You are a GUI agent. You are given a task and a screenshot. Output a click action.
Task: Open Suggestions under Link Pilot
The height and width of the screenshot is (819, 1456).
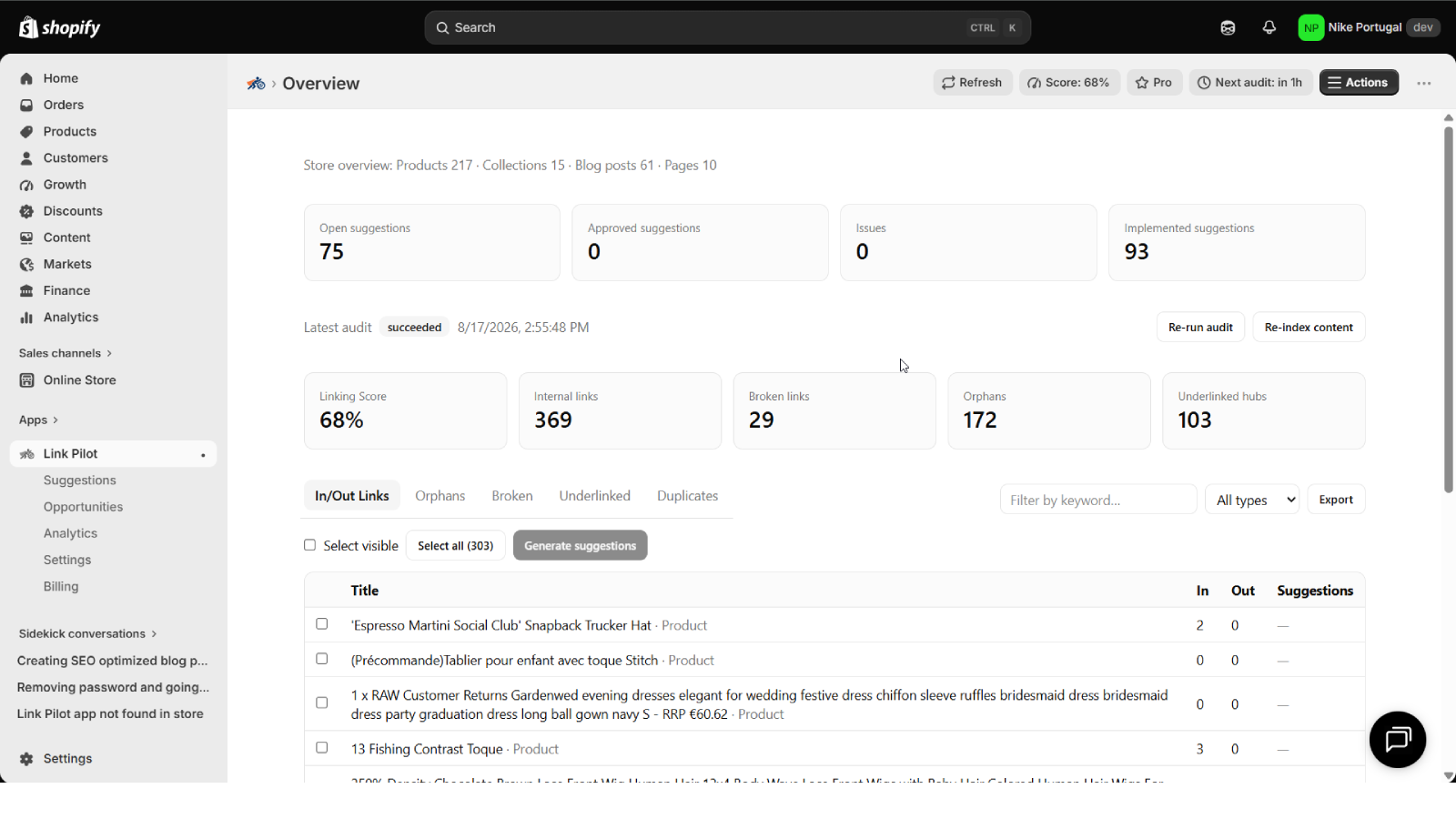pos(80,480)
